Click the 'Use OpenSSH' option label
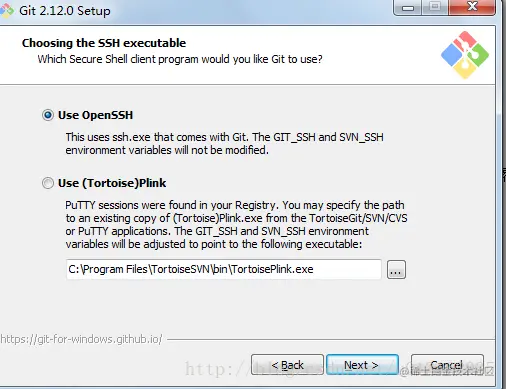This screenshot has height=389, width=506. click(x=95, y=115)
